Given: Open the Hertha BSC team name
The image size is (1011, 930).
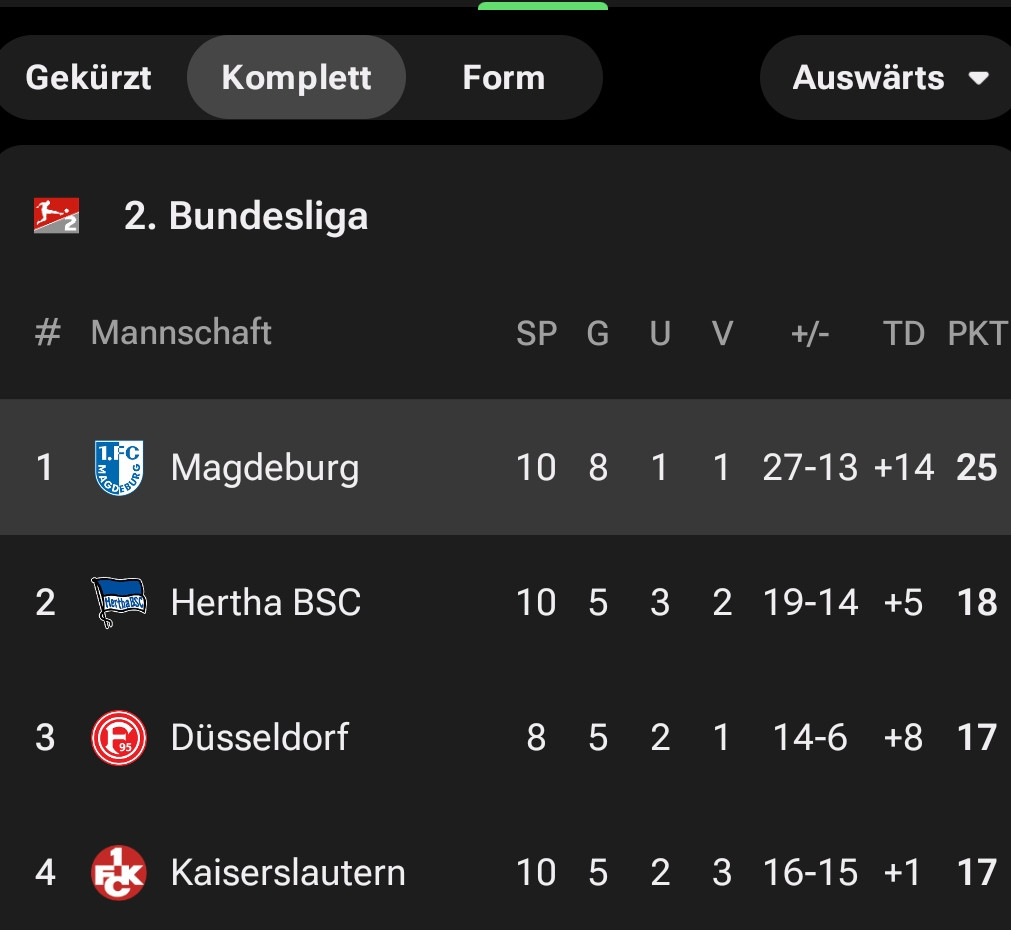Looking at the screenshot, I should tap(265, 602).
